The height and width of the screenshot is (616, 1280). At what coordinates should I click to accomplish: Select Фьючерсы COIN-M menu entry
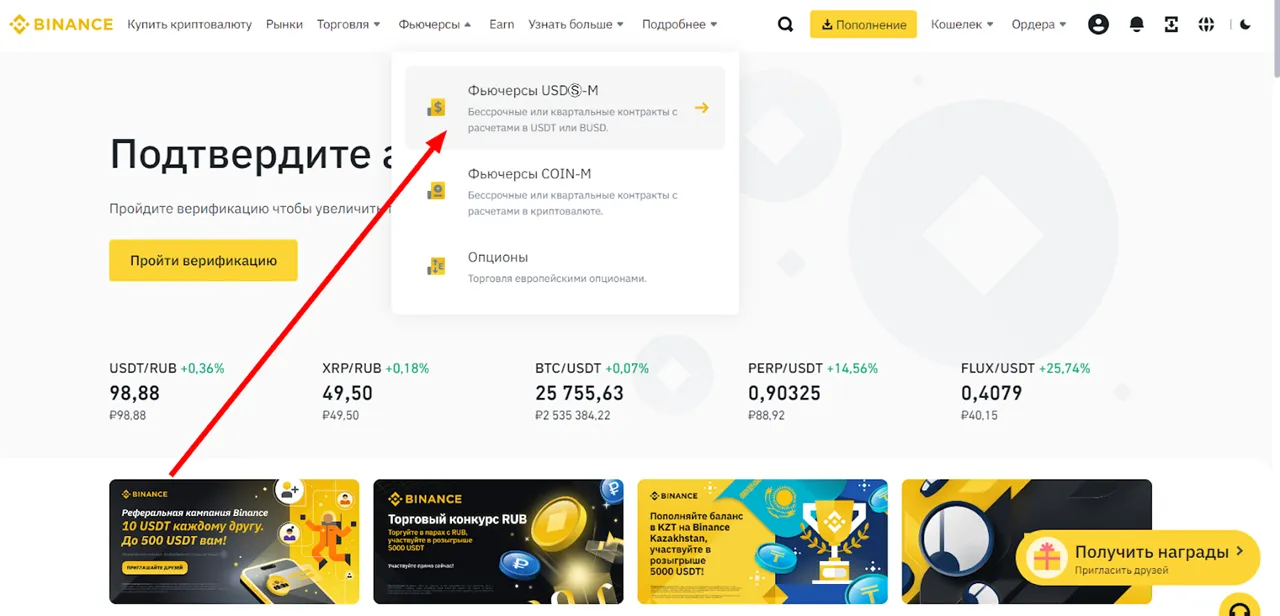[565, 191]
